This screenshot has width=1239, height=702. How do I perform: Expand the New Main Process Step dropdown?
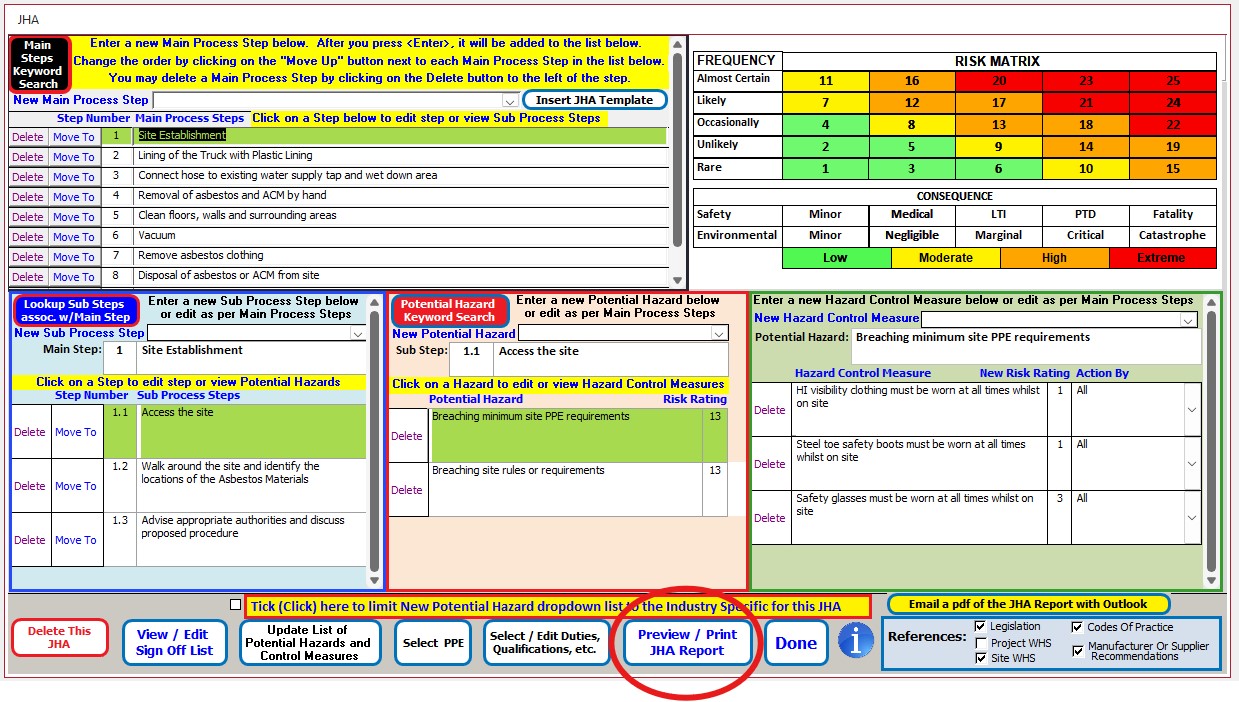510,101
